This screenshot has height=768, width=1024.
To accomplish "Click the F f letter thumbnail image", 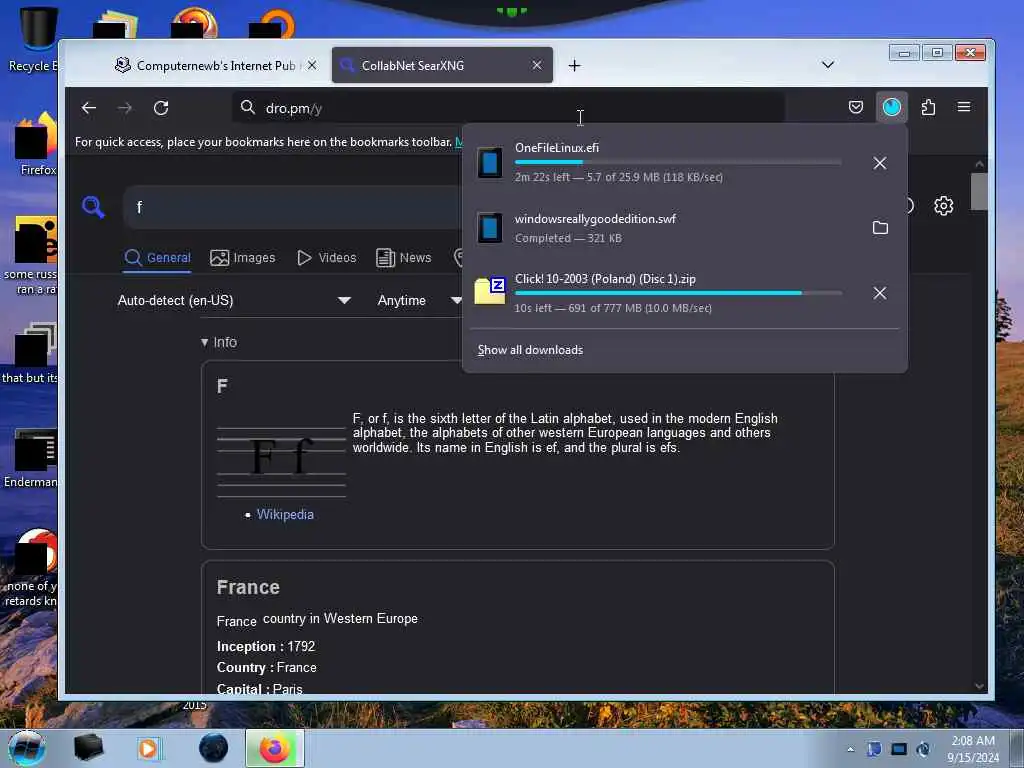I will click(281, 460).
